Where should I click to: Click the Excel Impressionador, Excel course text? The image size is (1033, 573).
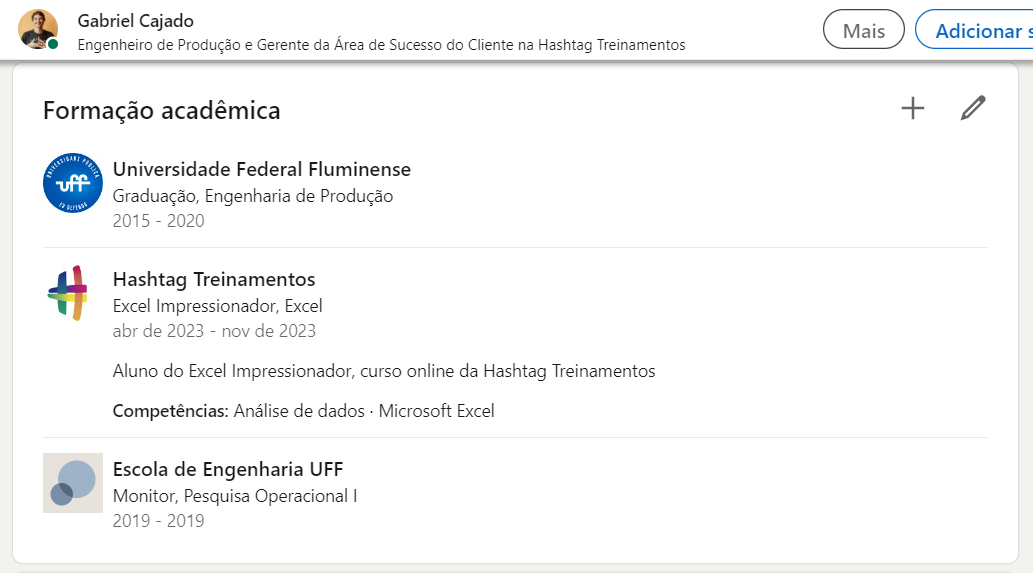point(218,306)
